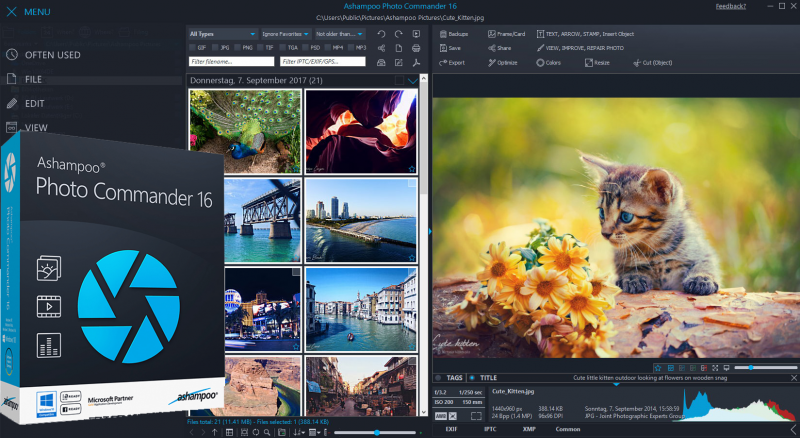Open the EDIT menu section
The height and width of the screenshot is (438, 800).
click(26, 104)
